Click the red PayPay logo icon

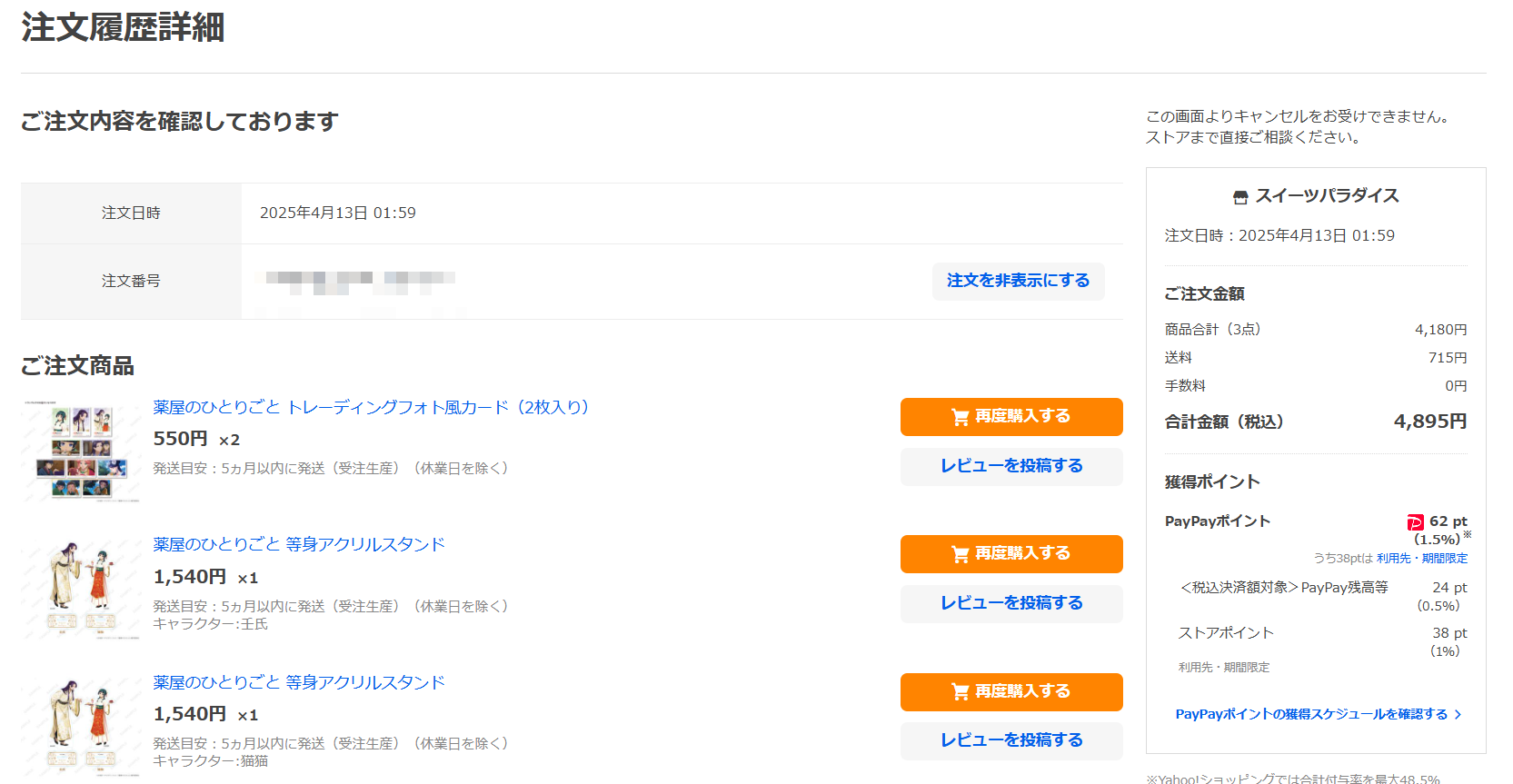[x=1415, y=521]
